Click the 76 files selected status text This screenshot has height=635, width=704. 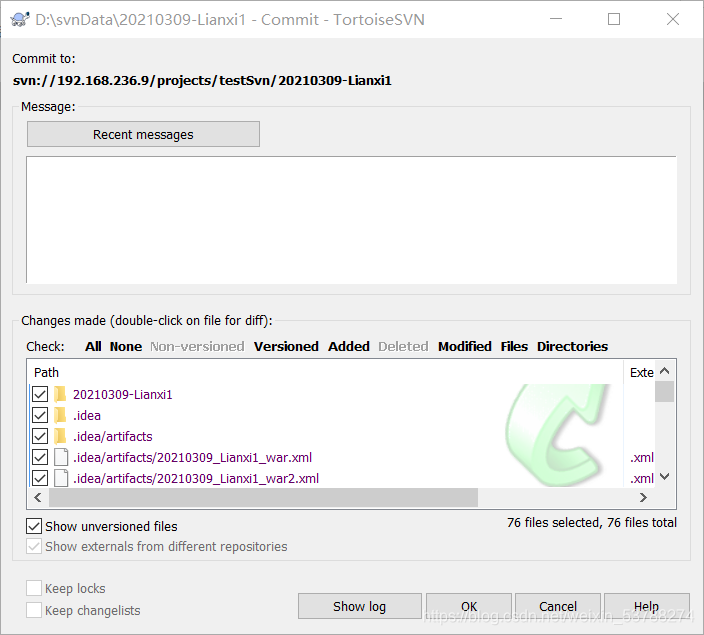click(x=592, y=522)
